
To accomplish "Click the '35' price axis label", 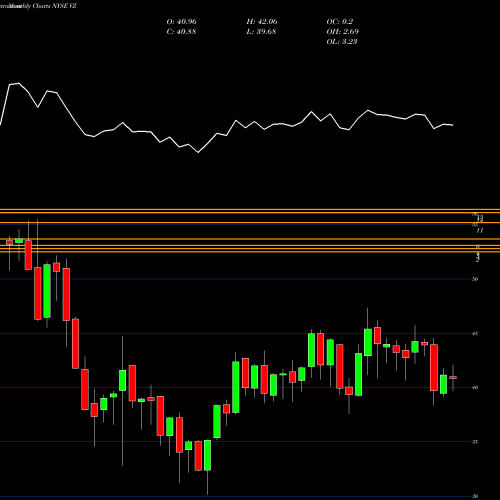I will pyautogui.click(x=475, y=442).
